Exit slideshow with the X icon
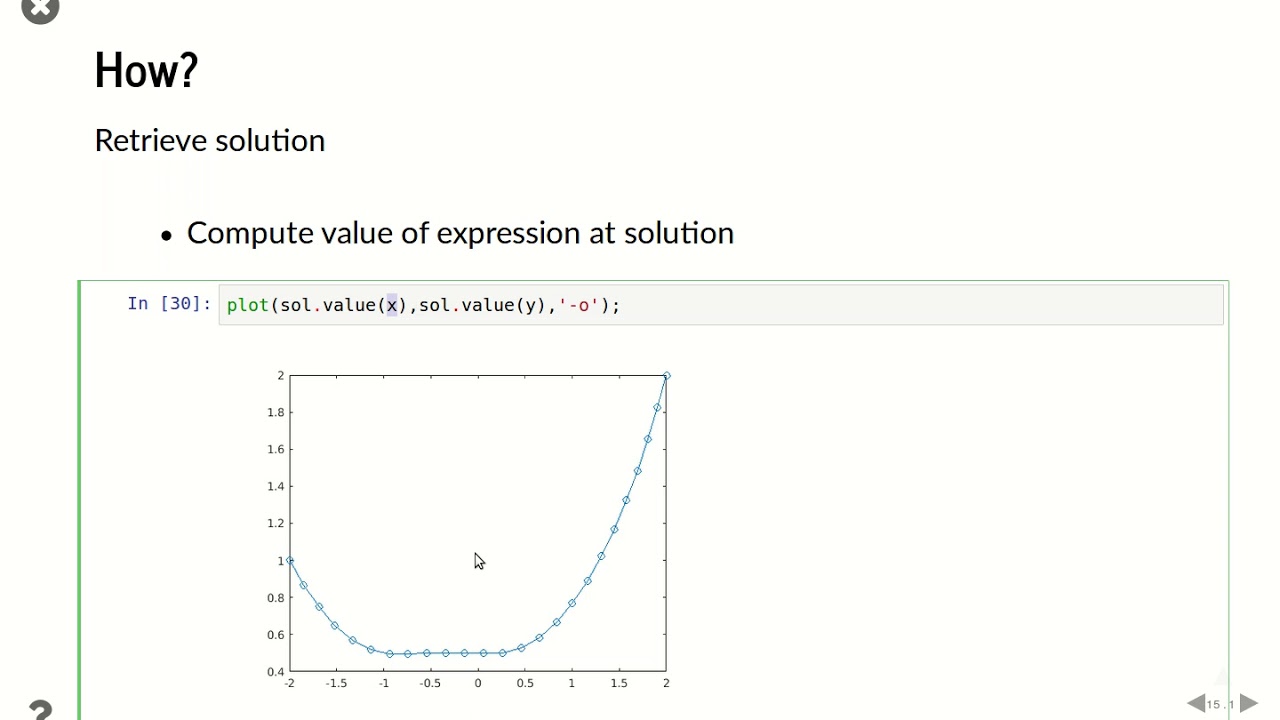The image size is (1280, 720). (x=40, y=8)
